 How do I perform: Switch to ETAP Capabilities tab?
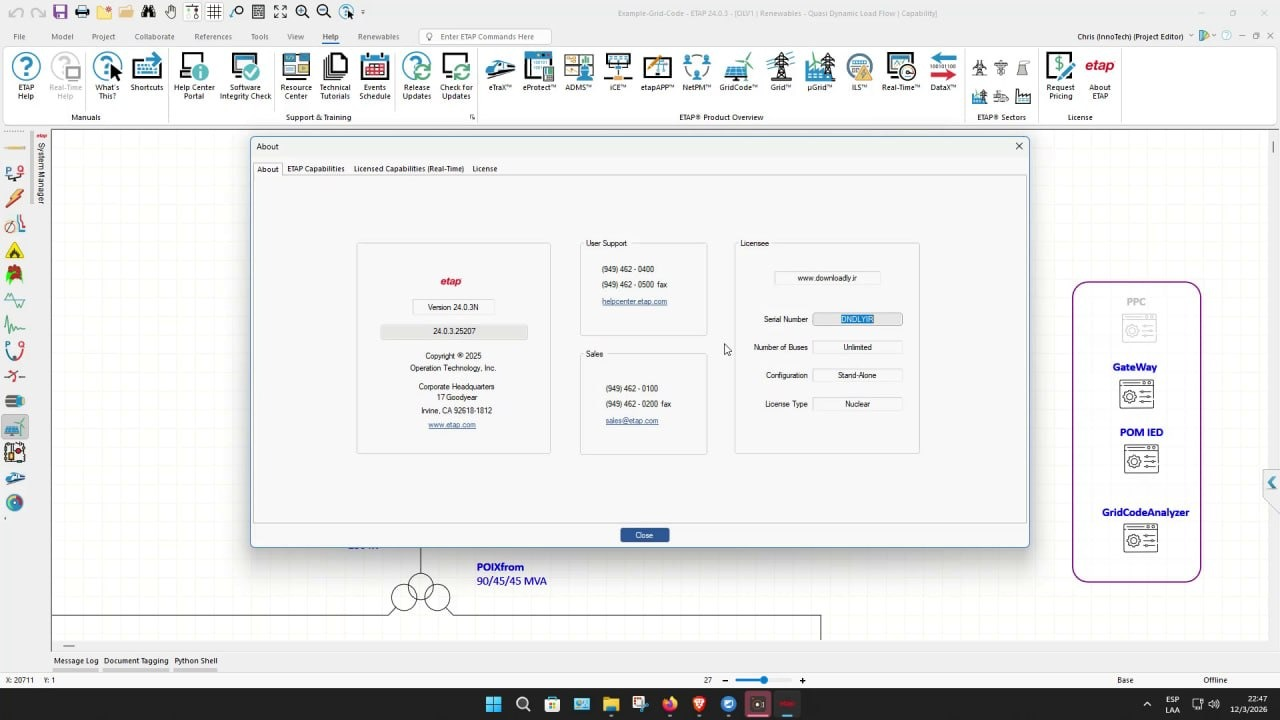(316, 169)
